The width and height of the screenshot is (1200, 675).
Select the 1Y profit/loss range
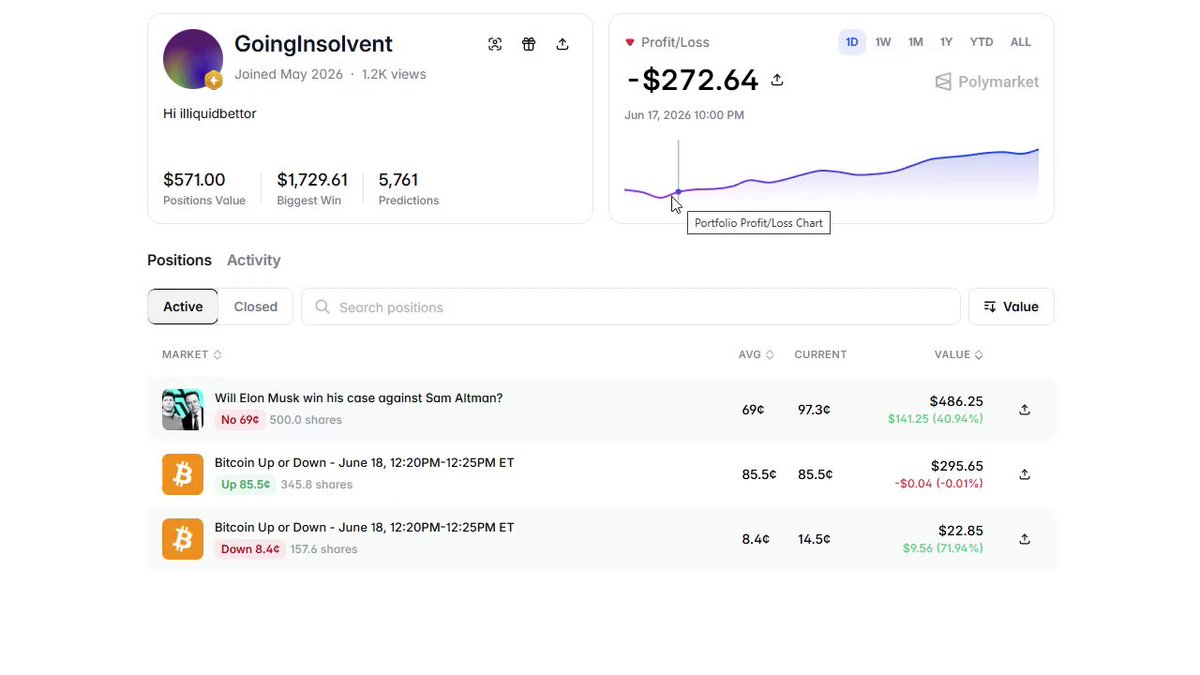946,42
